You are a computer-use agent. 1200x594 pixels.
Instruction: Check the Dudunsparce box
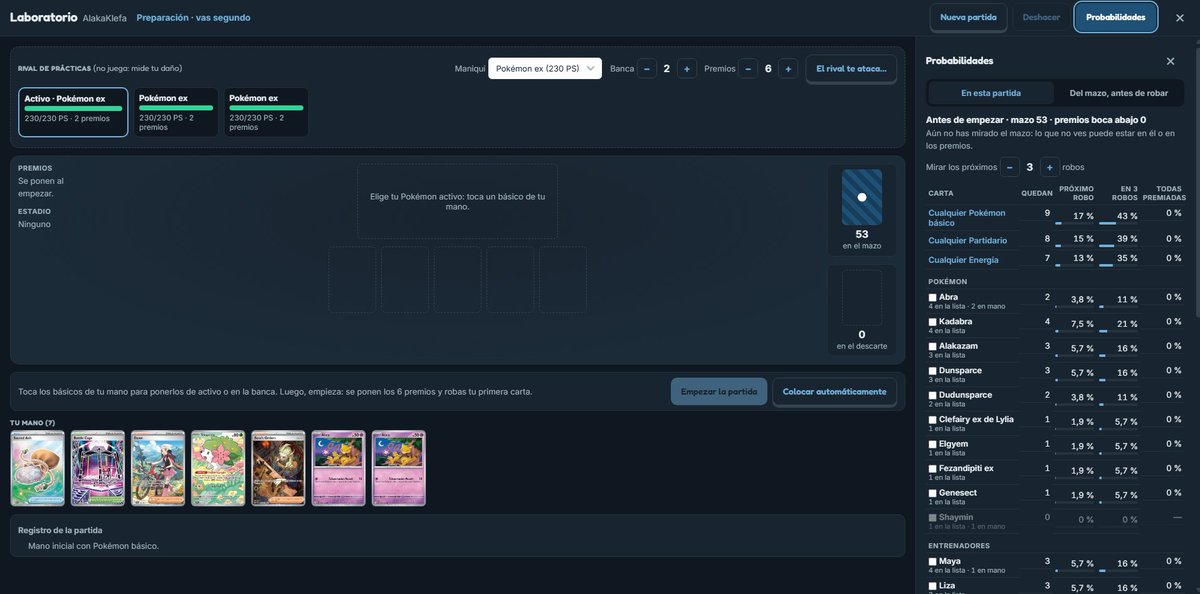(933, 395)
